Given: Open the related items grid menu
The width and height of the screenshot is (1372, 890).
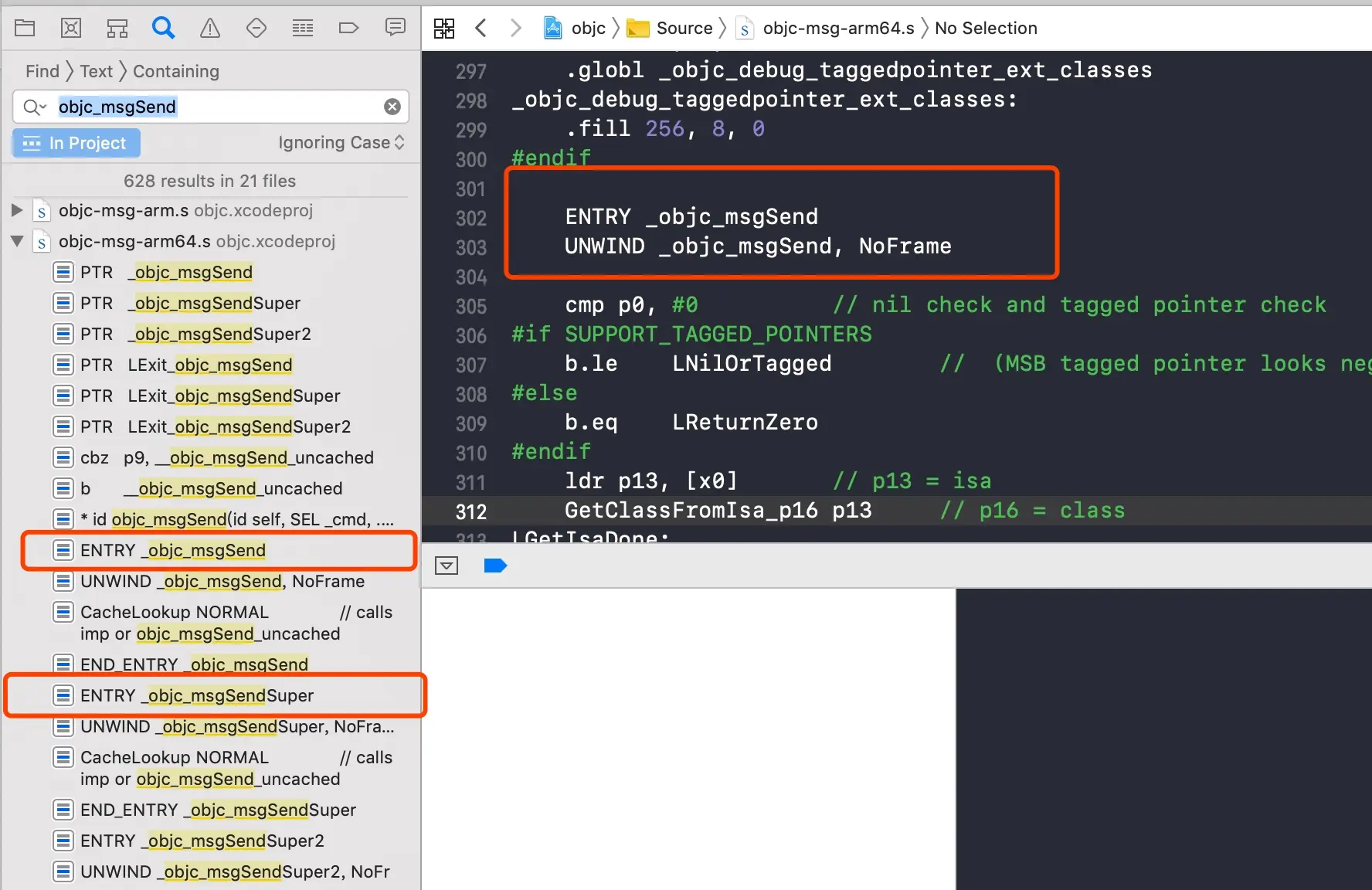Looking at the screenshot, I should pyautogui.click(x=444, y=29).
